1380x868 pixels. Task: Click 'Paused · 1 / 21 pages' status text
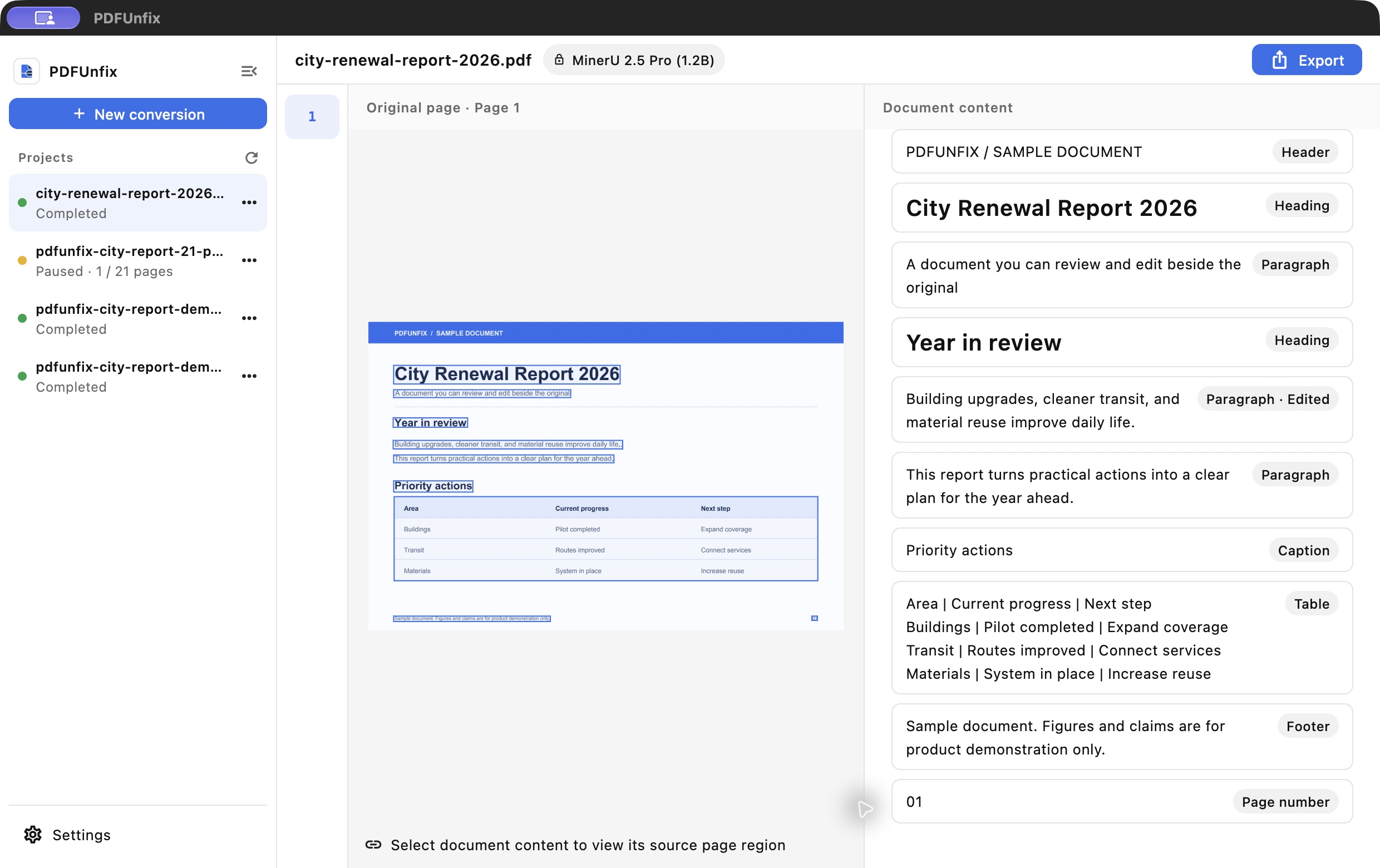(104, 271)
